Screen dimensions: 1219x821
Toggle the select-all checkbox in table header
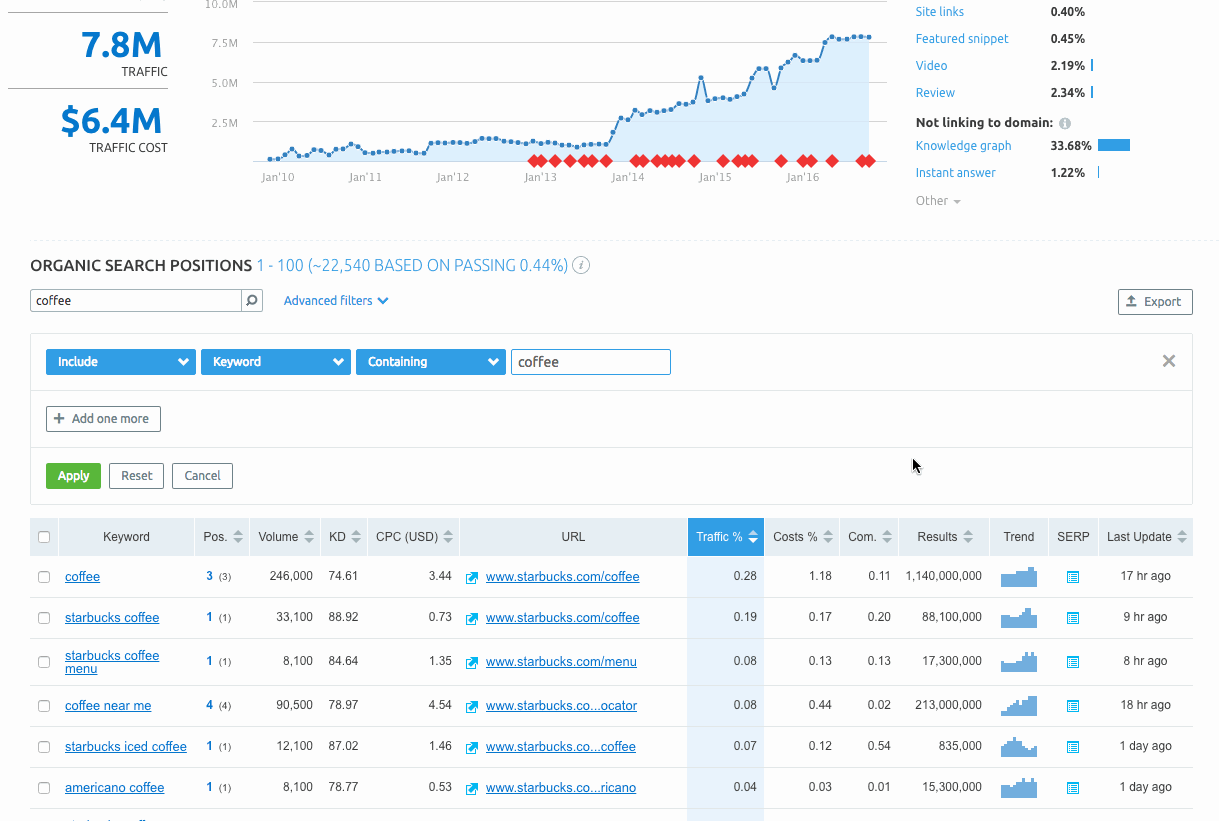(x=44, y=537)
